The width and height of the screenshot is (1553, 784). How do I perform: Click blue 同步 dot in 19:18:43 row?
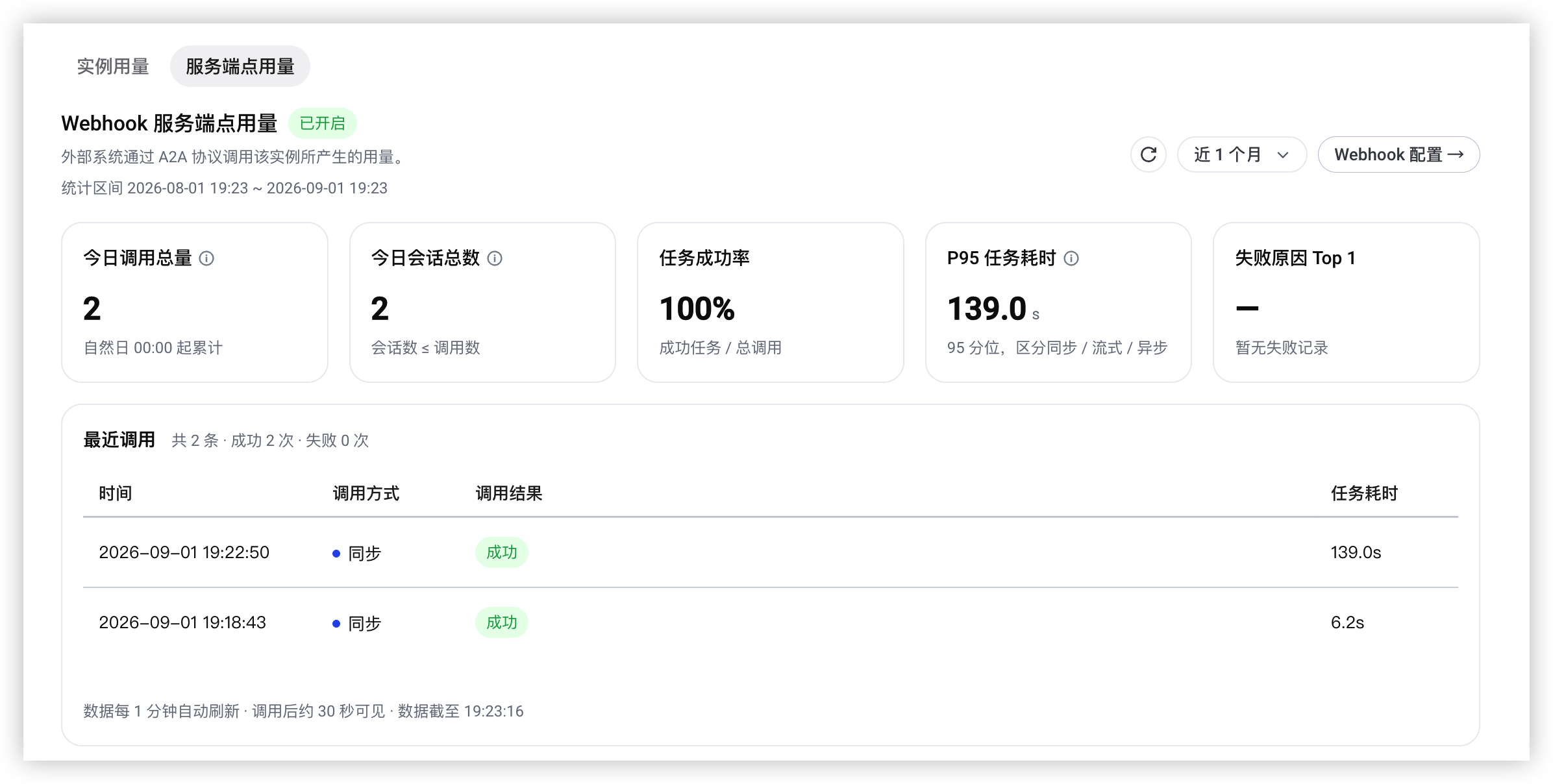click(336, 624)
